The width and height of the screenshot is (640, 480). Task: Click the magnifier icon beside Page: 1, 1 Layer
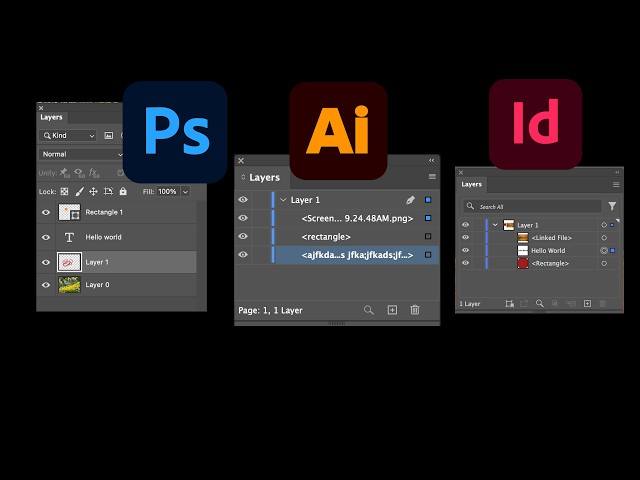369,310
